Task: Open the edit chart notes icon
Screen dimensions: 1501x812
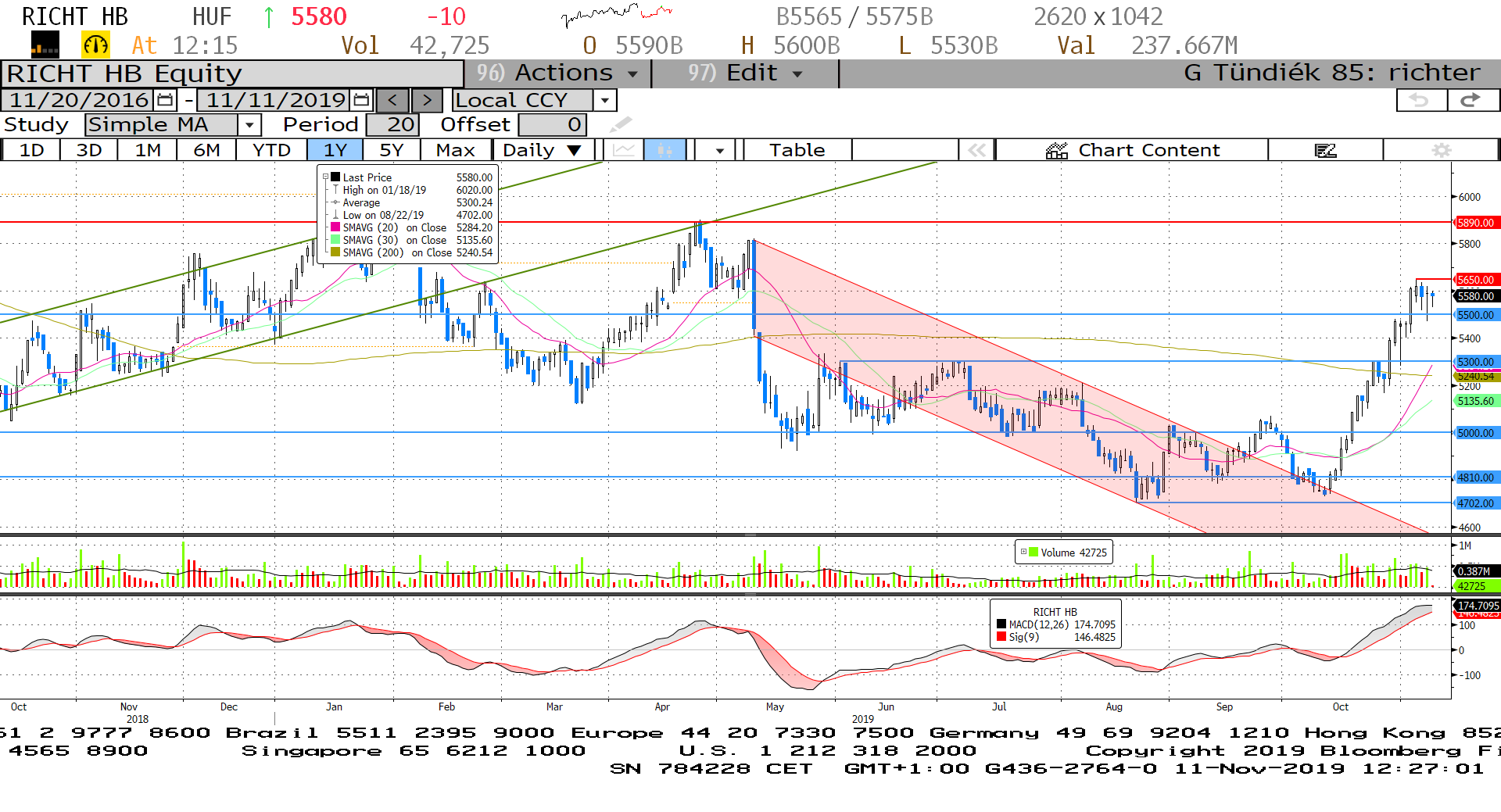Action: (x=1325, y=150)
